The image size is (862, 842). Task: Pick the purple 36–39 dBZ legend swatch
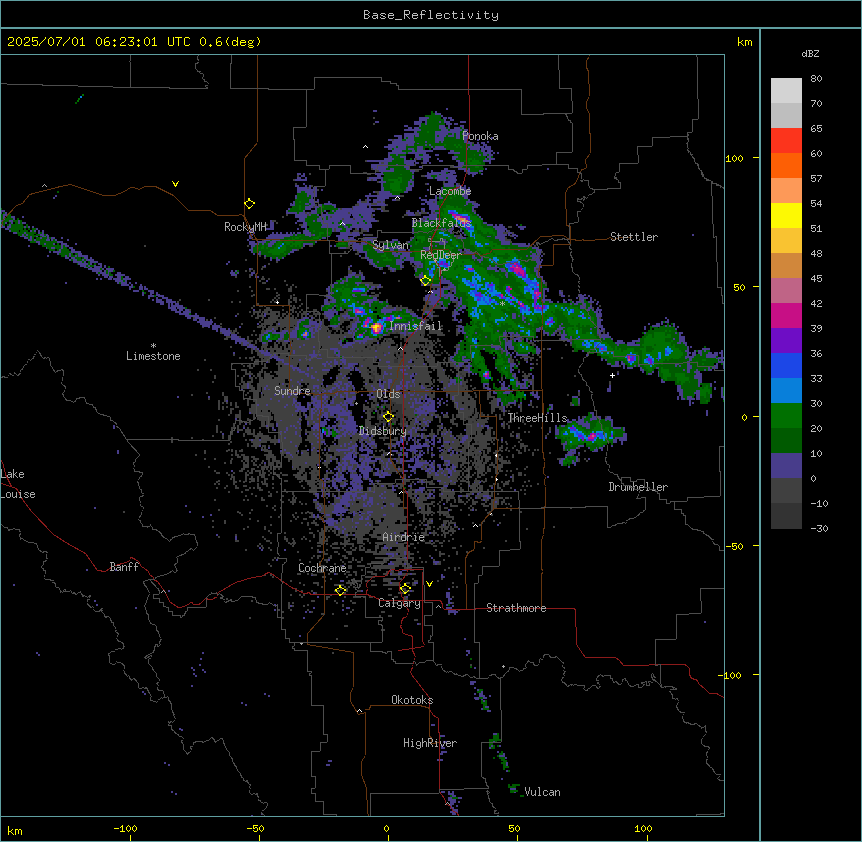coord(786,341)
